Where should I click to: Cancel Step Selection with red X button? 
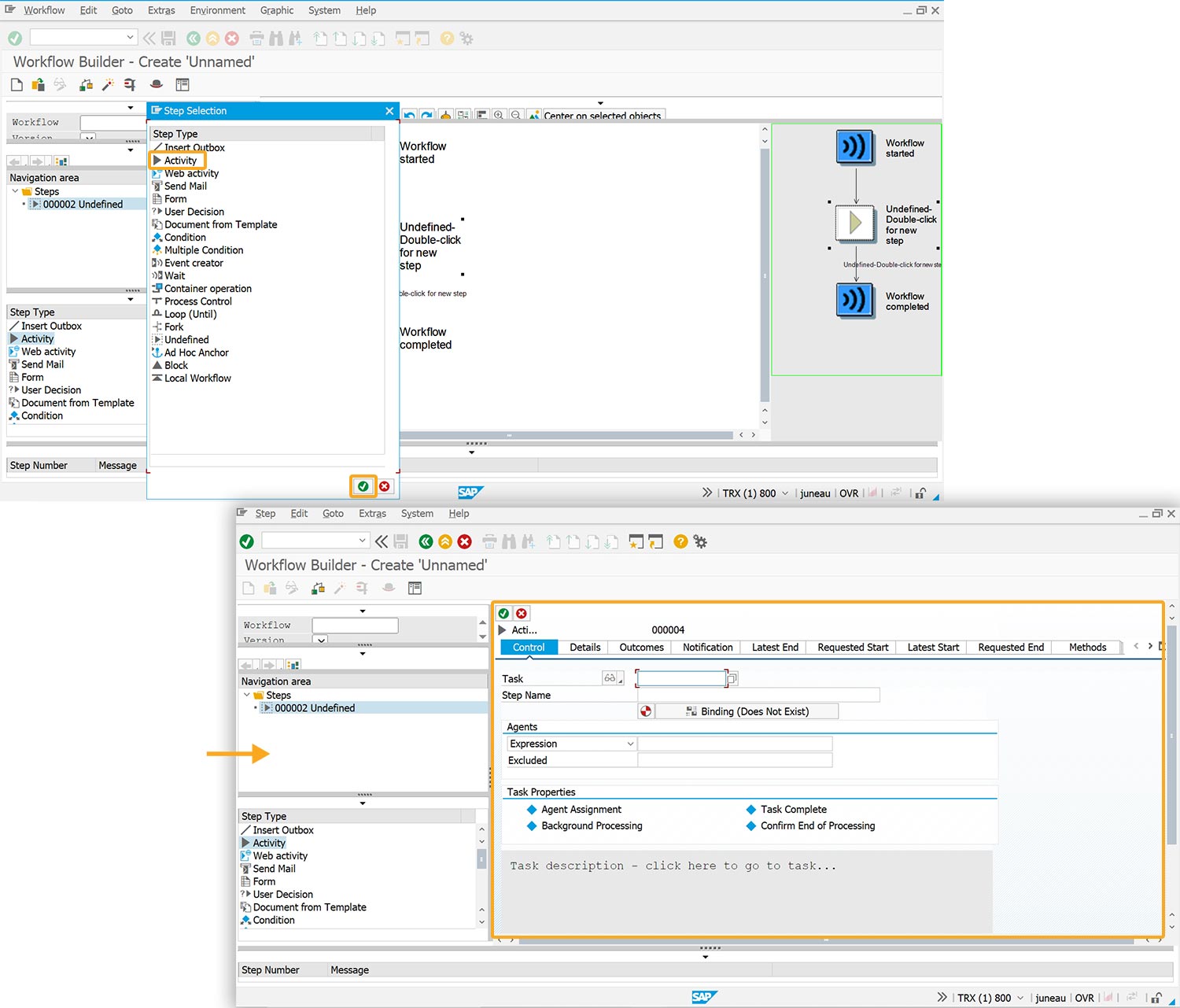(385, 486)
